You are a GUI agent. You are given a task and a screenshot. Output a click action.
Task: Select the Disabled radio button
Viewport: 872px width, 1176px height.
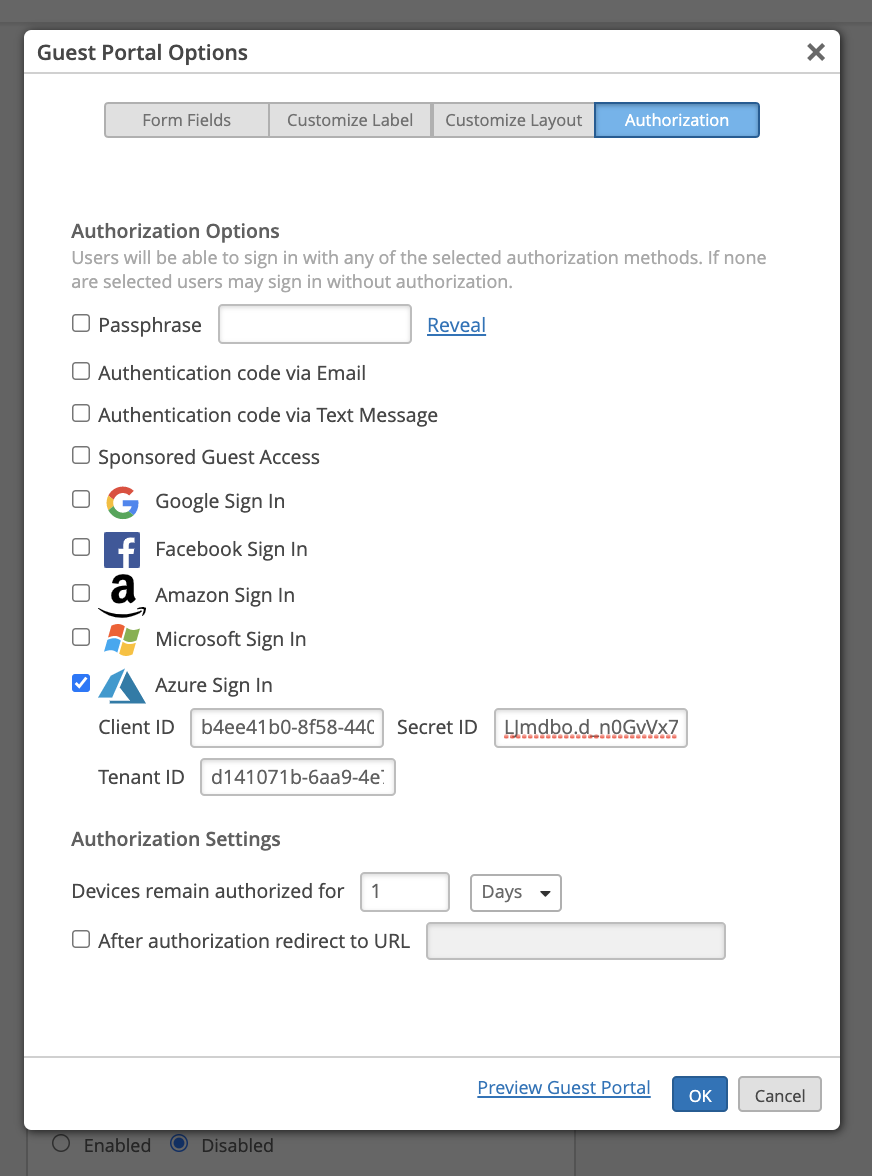coord(180,1144)
